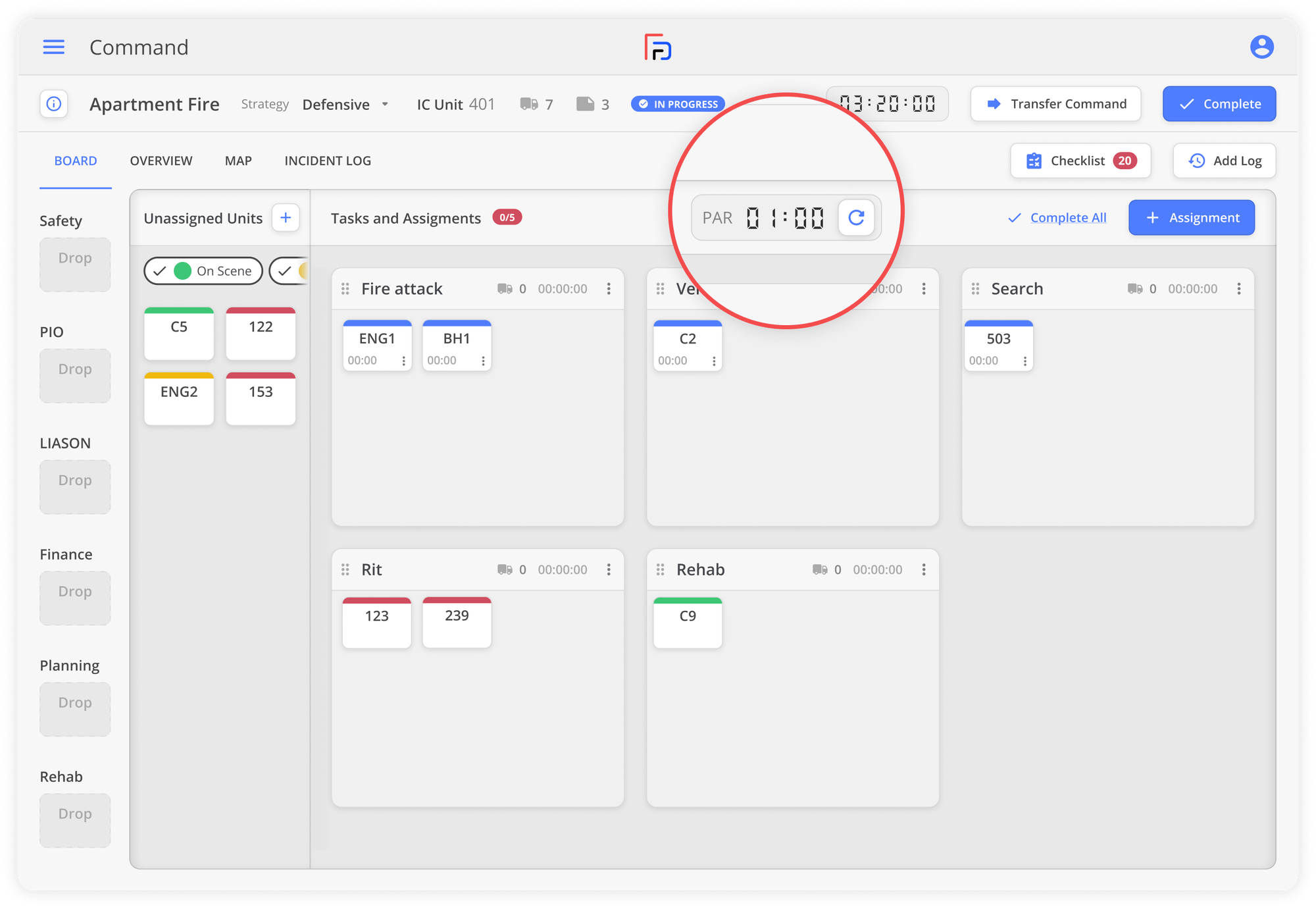Click the user profile avatar icon
Screen dimensions: 1316x909
(x=1261, y=47)
